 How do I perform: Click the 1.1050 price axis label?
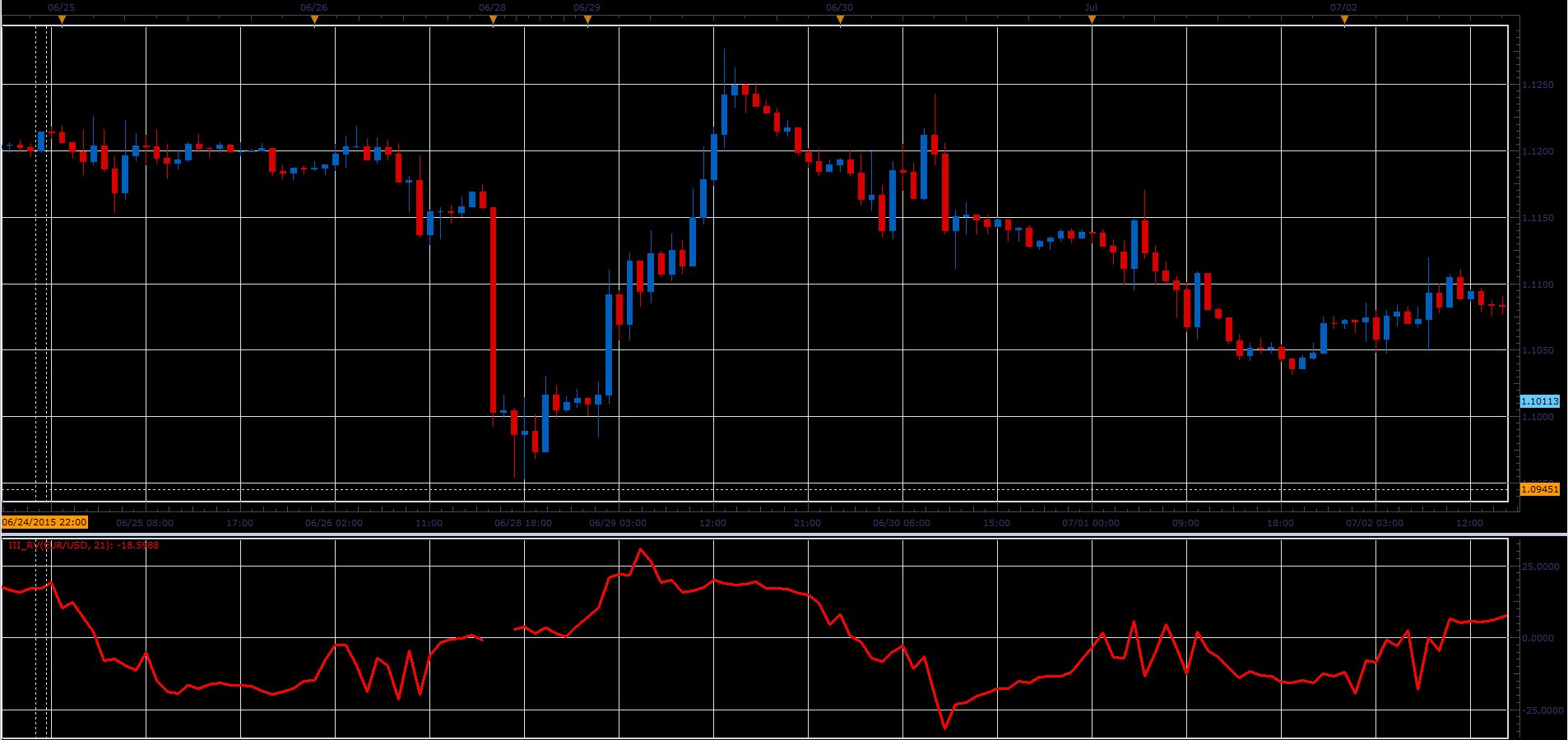[x=1538, y=350]
